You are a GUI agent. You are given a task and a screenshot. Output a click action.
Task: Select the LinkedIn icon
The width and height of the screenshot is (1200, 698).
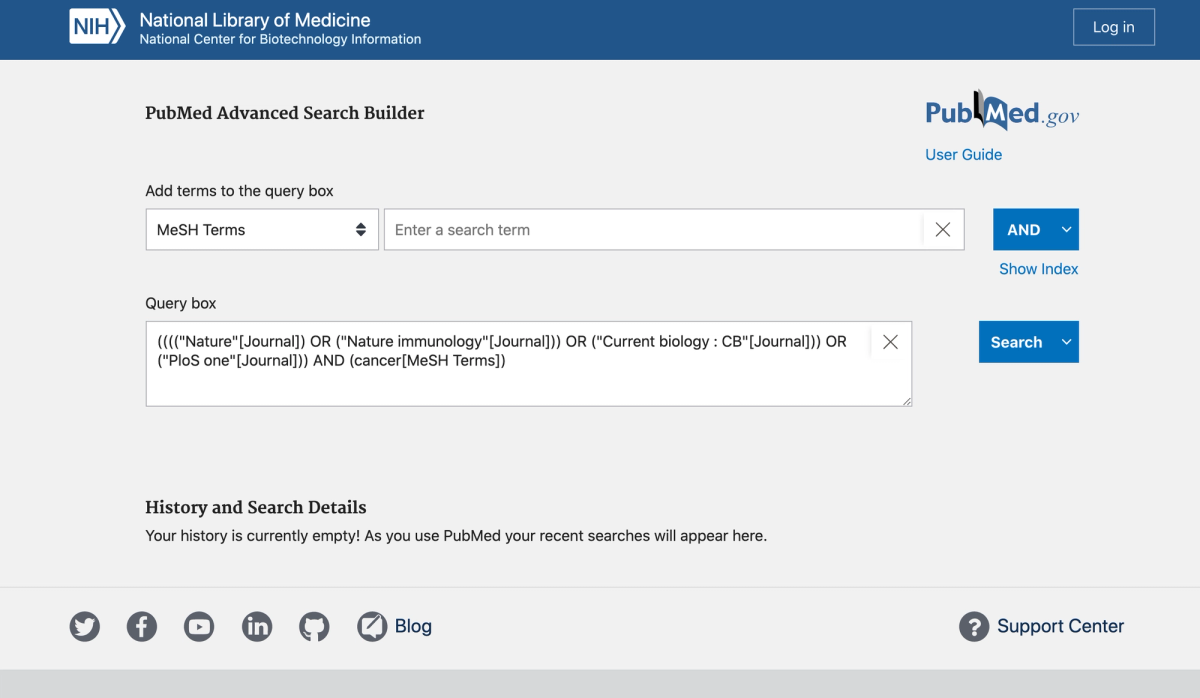tap(257, 627)
